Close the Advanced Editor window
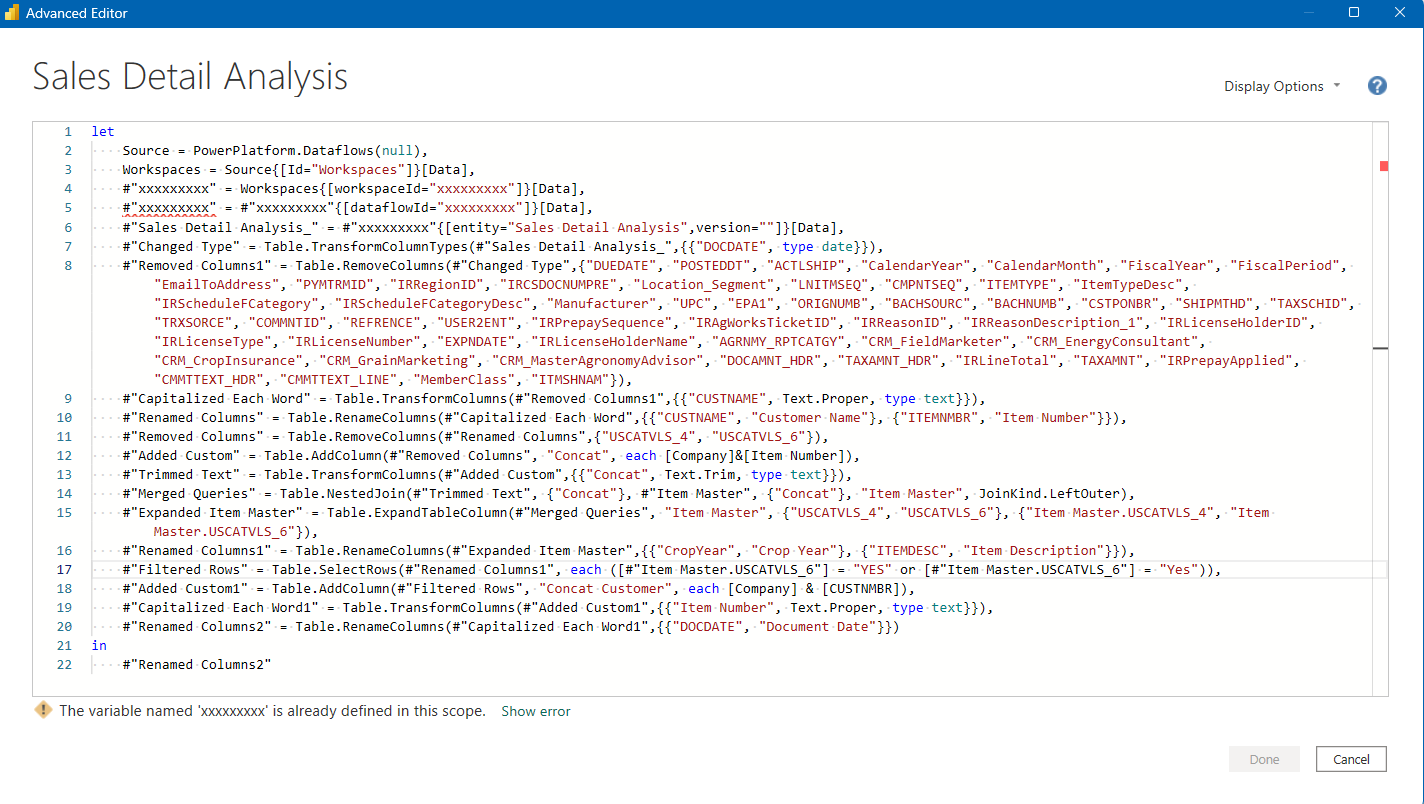Screen dimensions: 1424x804 1400,13
